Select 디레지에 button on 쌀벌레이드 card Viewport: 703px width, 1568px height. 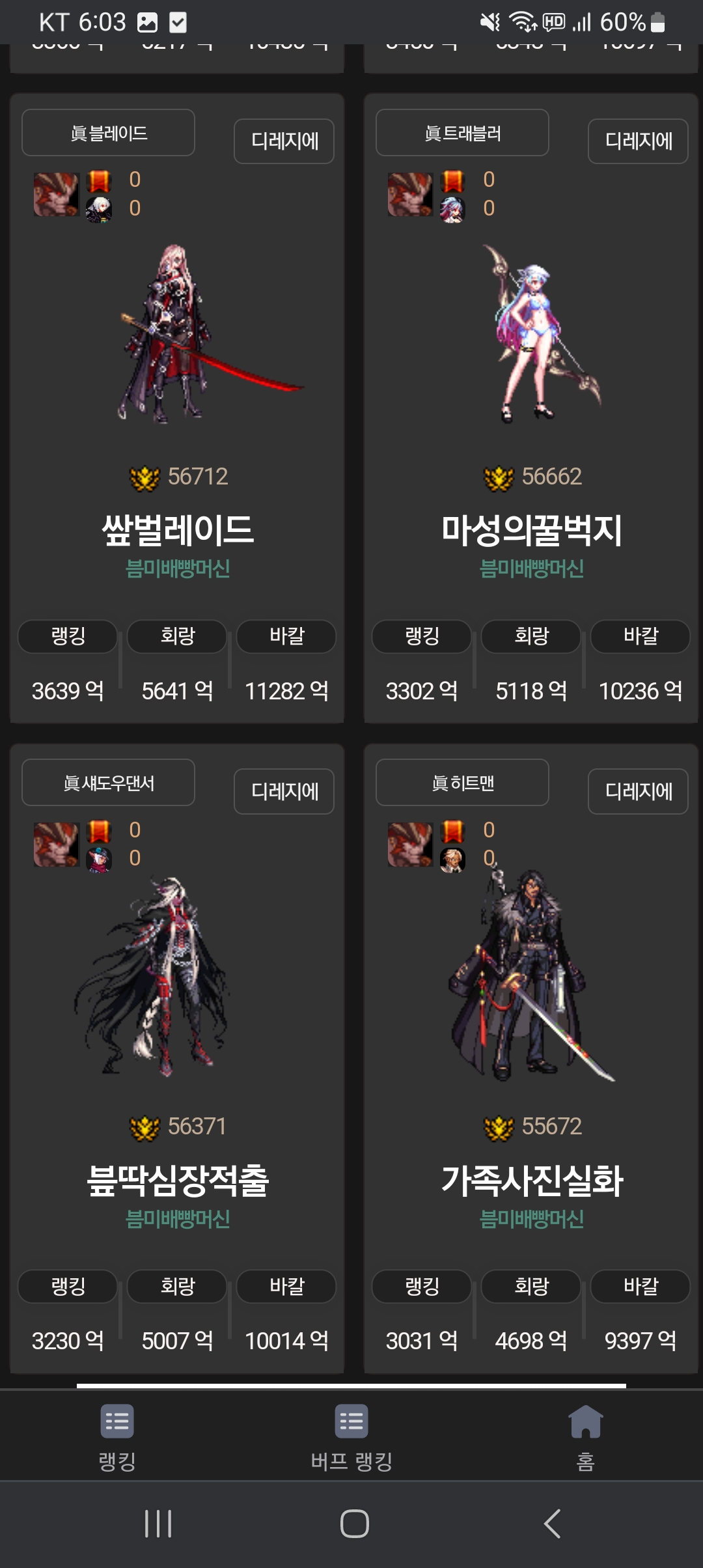(x=284, y=141)
